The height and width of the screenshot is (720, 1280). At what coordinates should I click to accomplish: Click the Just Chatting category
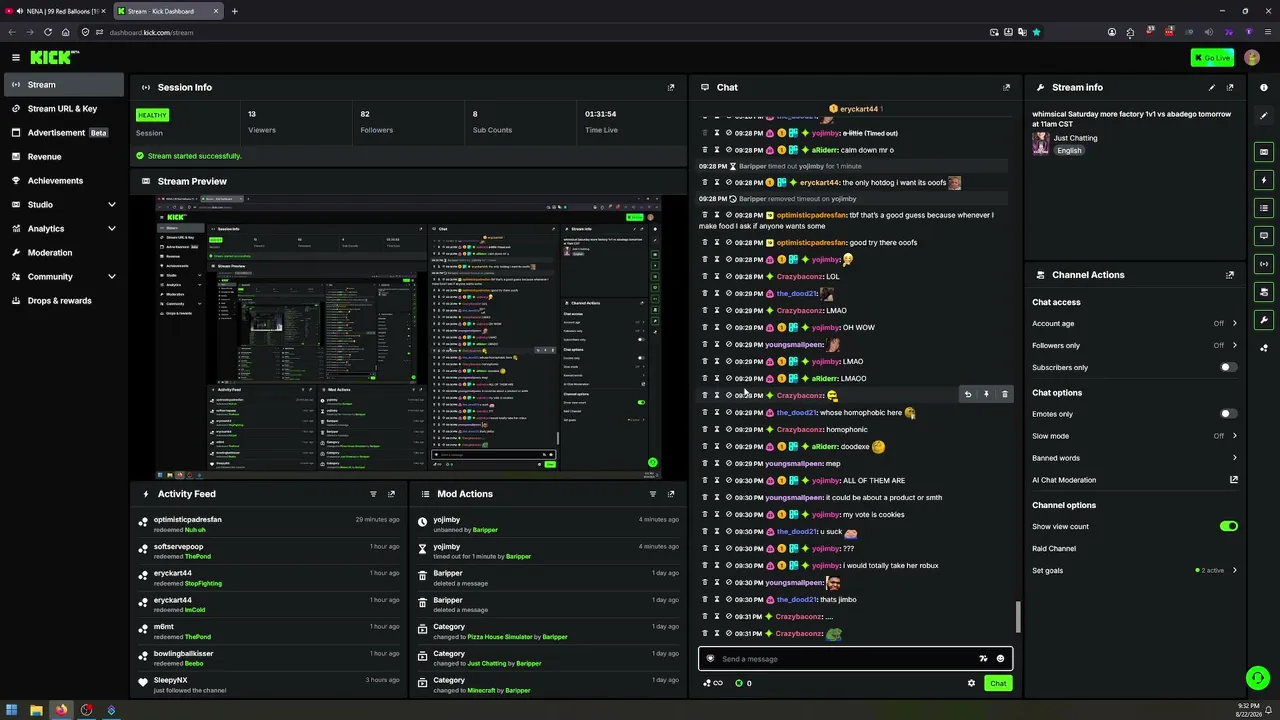(1076, 138)
